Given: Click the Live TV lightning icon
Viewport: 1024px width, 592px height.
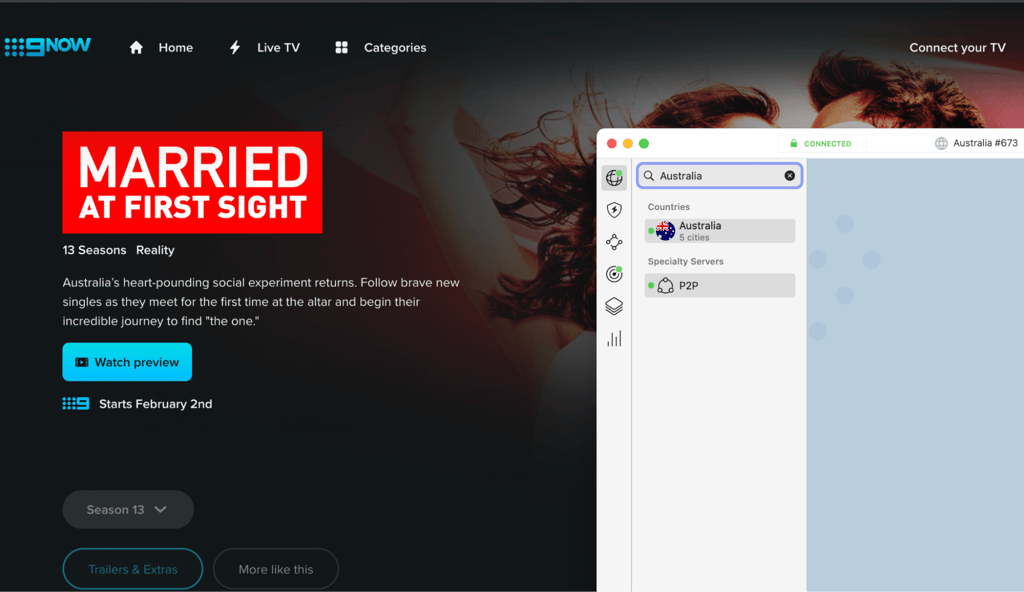Looking at the screenshot, I should click(x=235, y=48).
